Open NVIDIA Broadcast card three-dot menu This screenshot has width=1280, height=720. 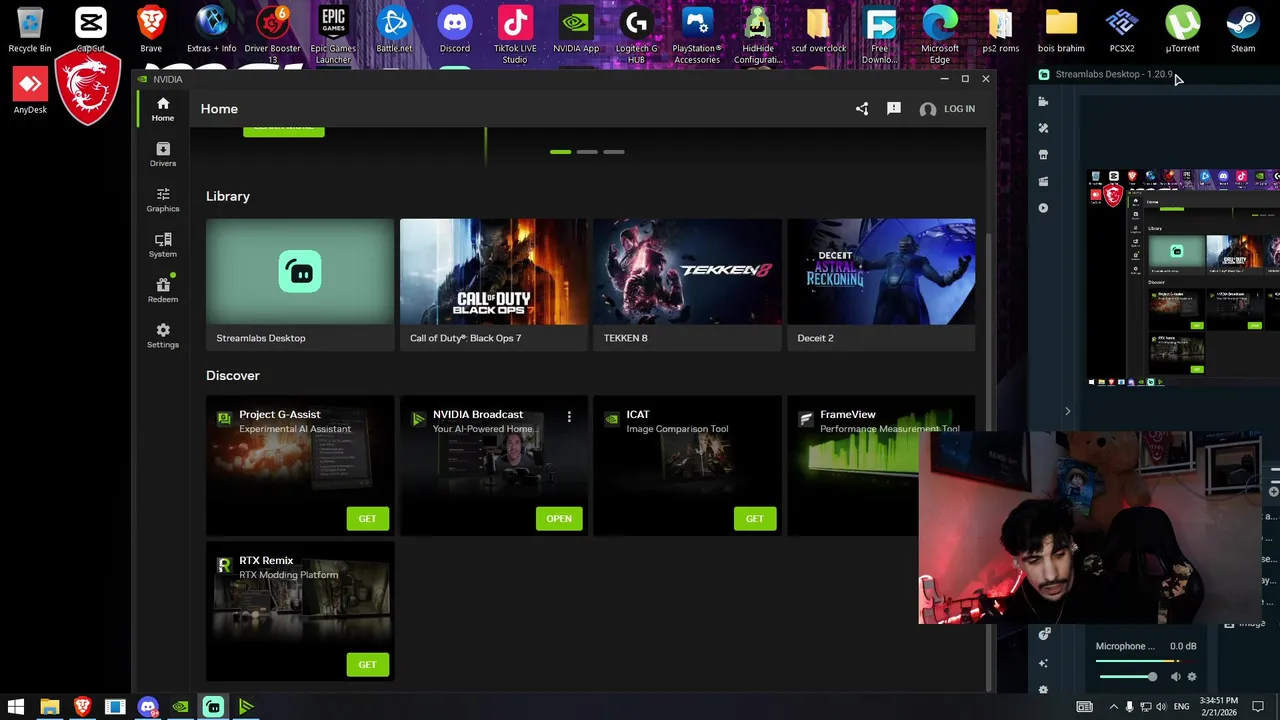(x=569, y=416)
